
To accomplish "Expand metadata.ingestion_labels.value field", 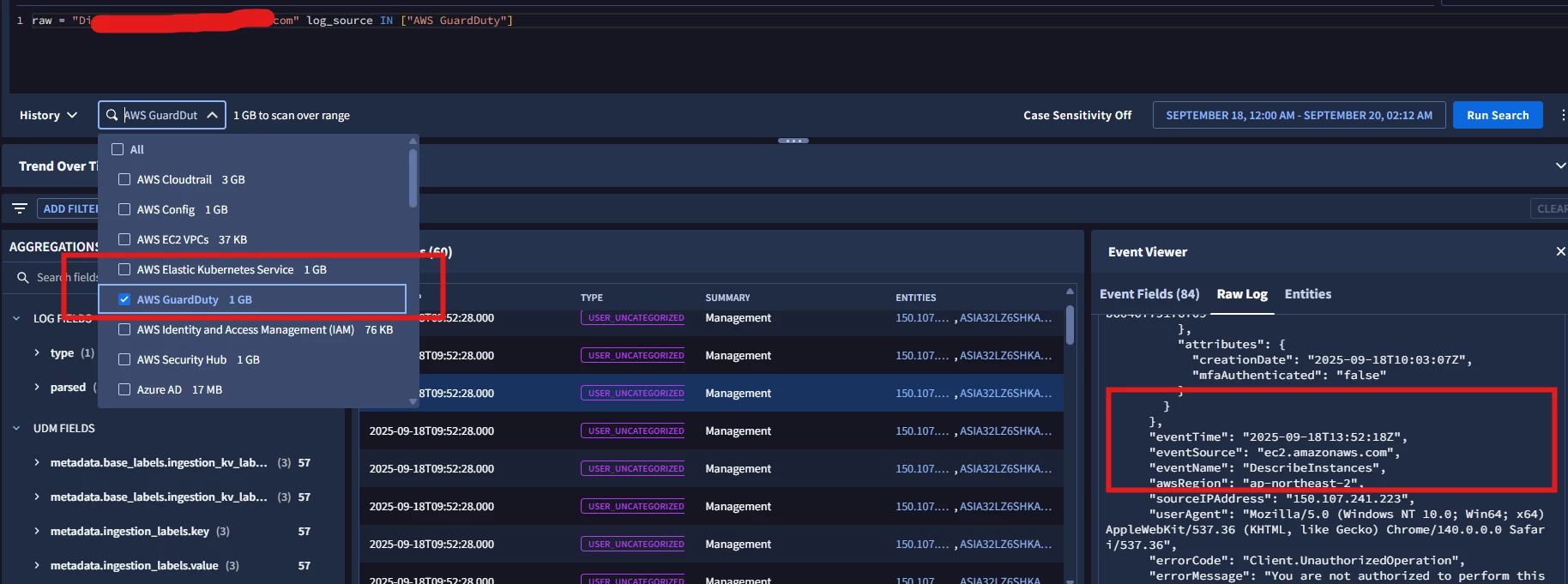I will (36, 565).
